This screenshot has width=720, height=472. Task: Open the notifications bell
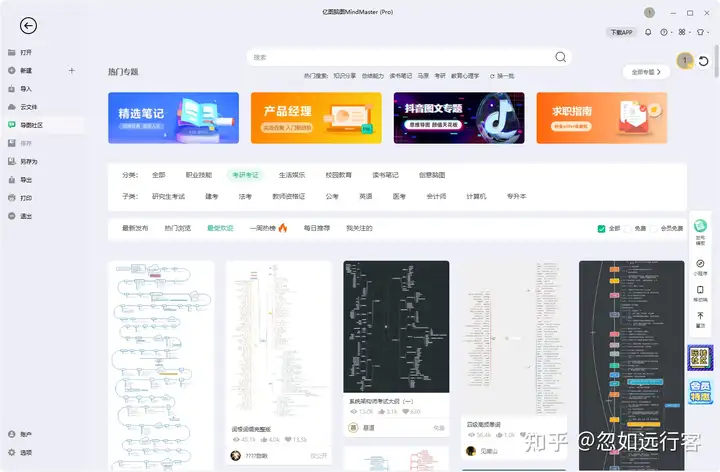[x=648, y=32]
